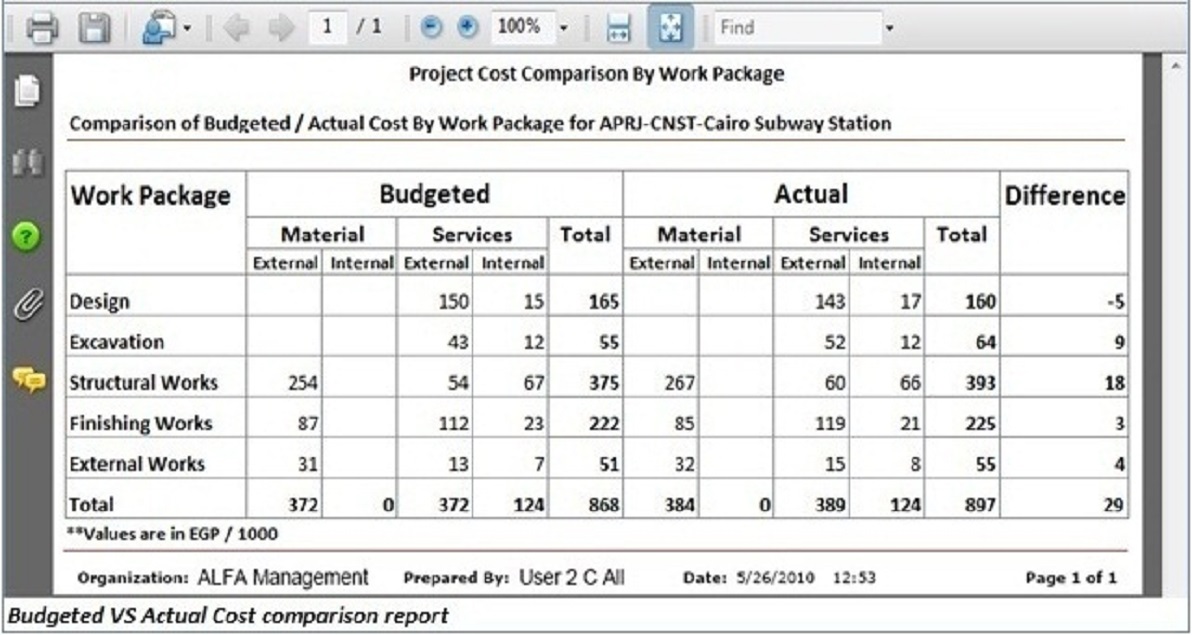Go to the next page with the right arrow
Image resolution: width=1192 pixels, height=635 pixels.
click(x=281, y=28)
